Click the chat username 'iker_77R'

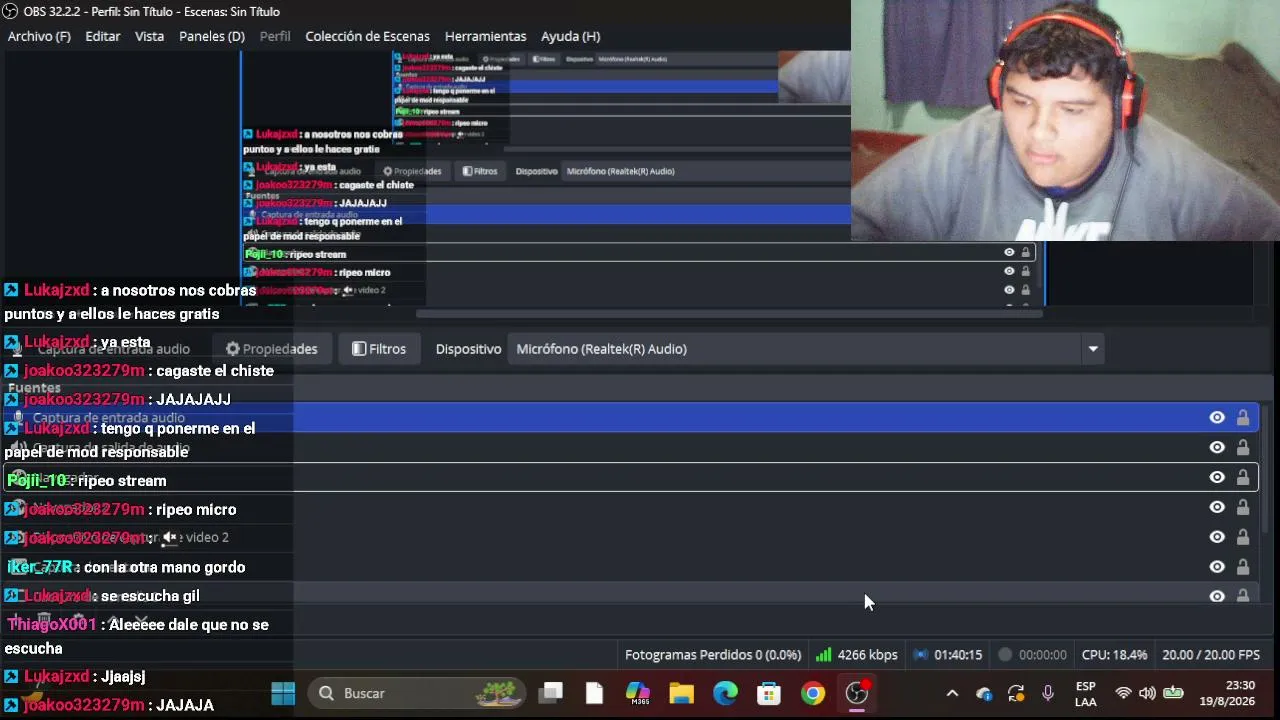40,567
